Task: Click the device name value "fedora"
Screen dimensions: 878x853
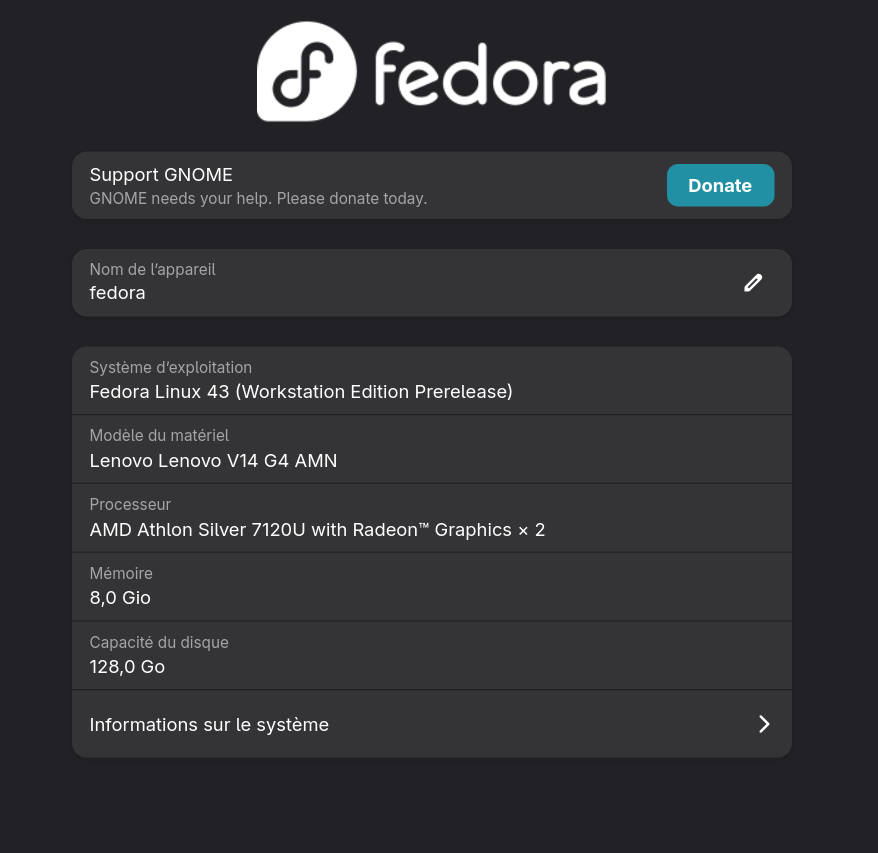Action: pyautogui.click(x=118, y=293)
